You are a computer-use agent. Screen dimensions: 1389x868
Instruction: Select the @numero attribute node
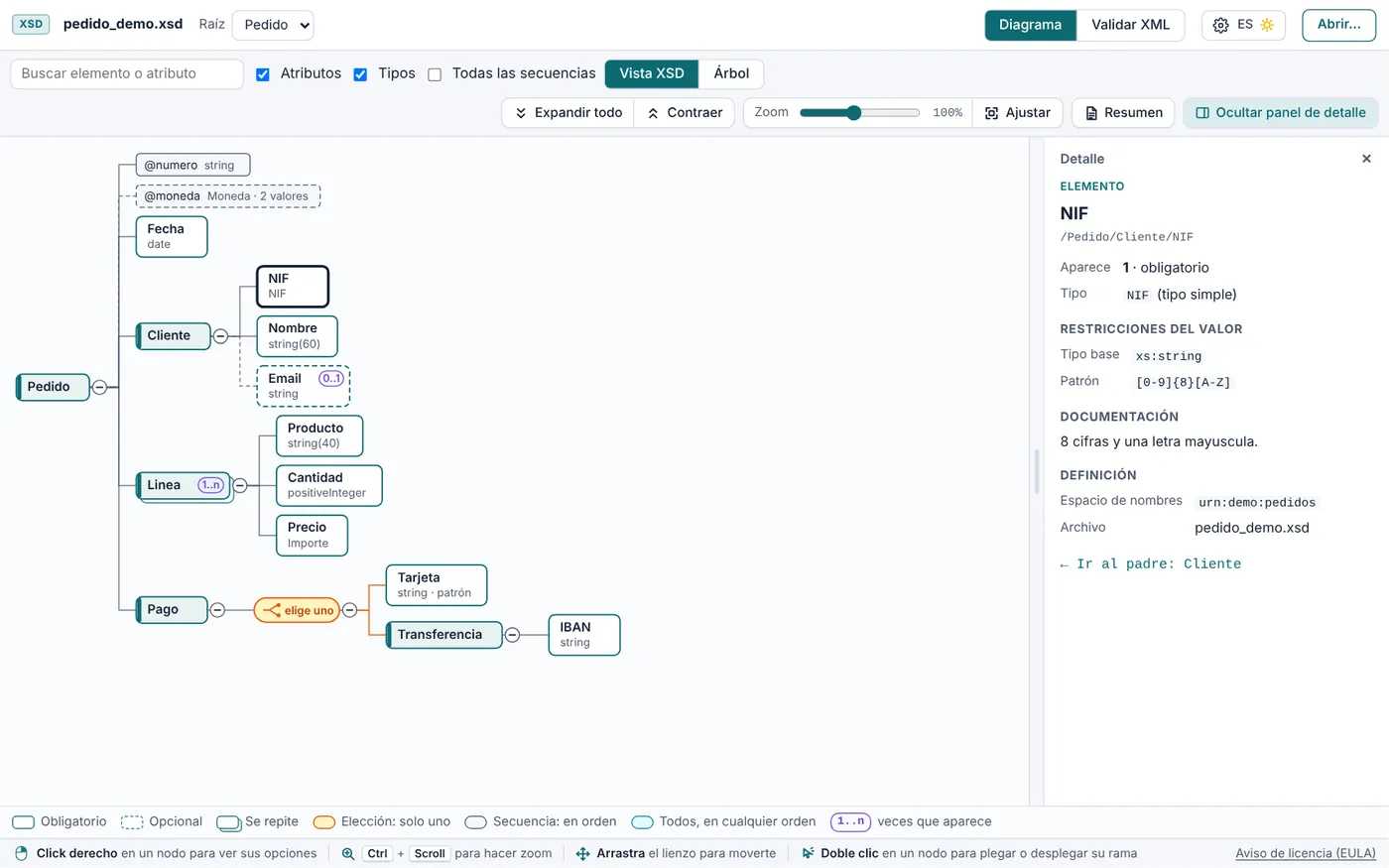coord(192,165)
